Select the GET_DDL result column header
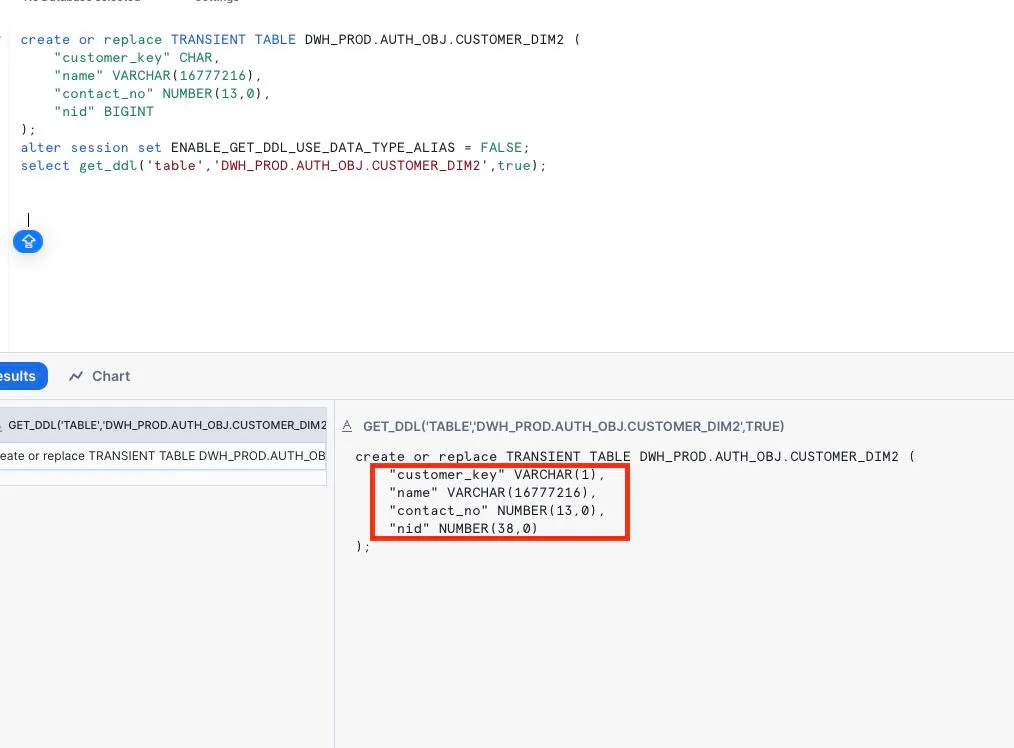1014x748 pixels. click(x=165, y=425)
